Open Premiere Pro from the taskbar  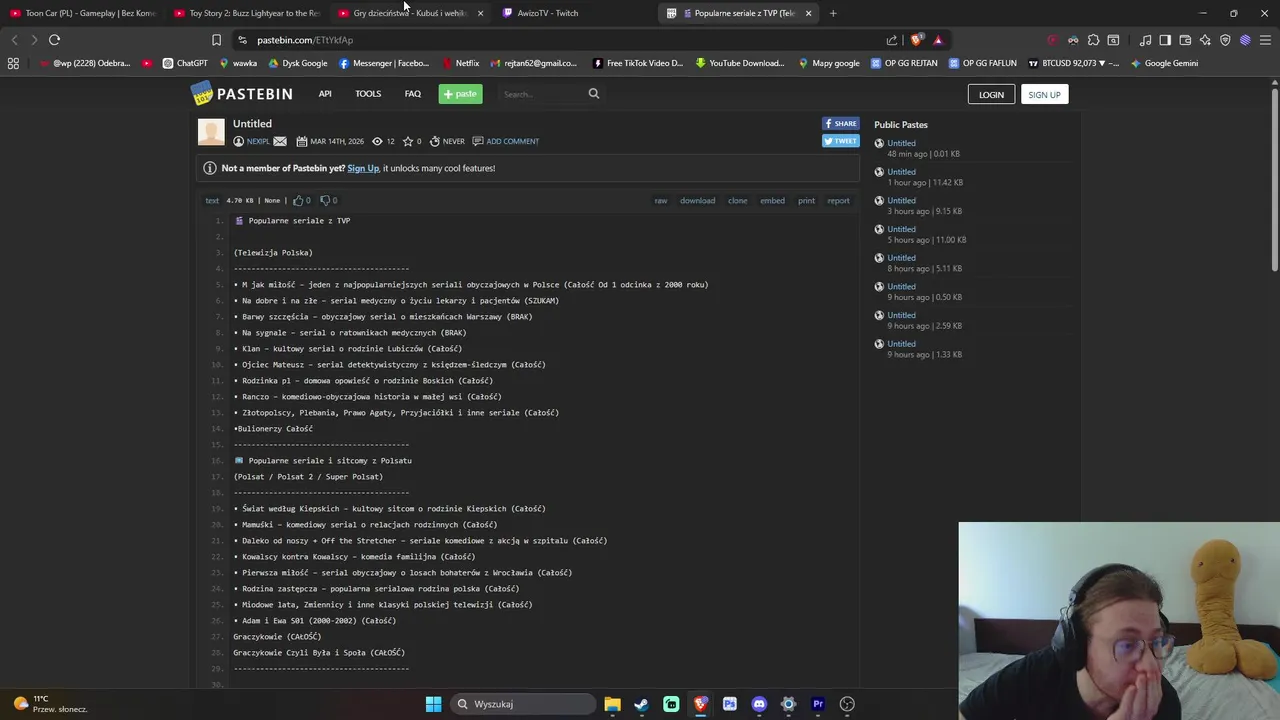[x=818, y=704]
